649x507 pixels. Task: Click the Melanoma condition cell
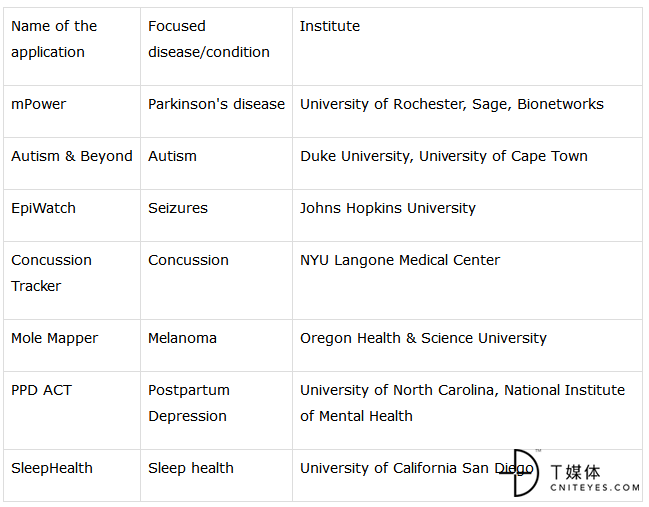tap(216, 346)
